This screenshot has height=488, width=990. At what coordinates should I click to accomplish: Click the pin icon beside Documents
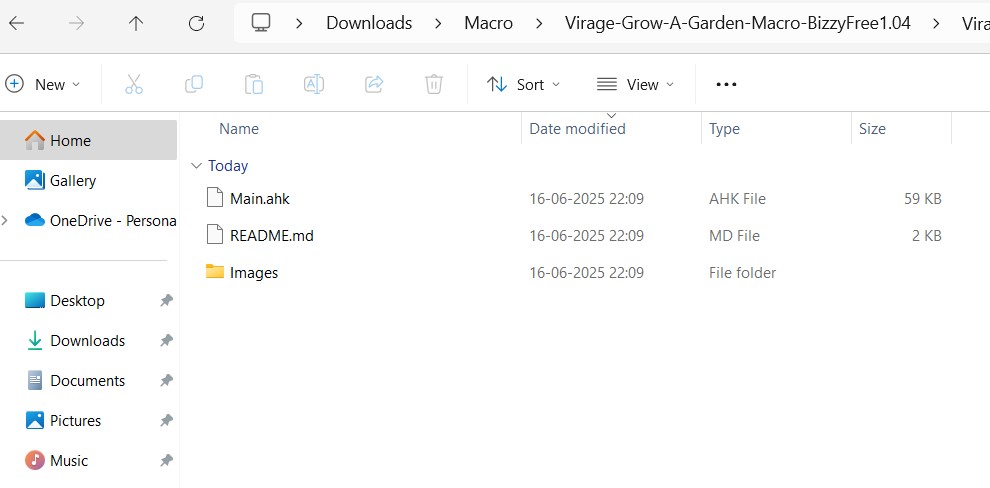coord(166,381)
